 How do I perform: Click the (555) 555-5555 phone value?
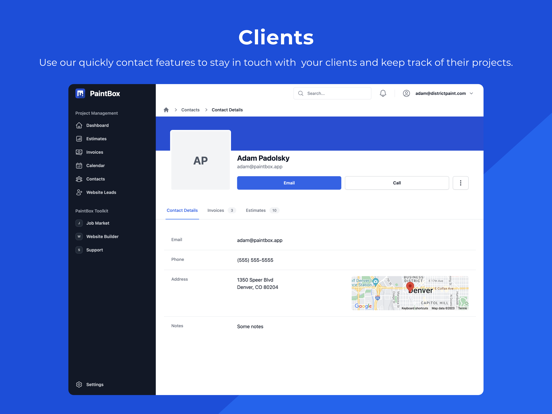255,260
